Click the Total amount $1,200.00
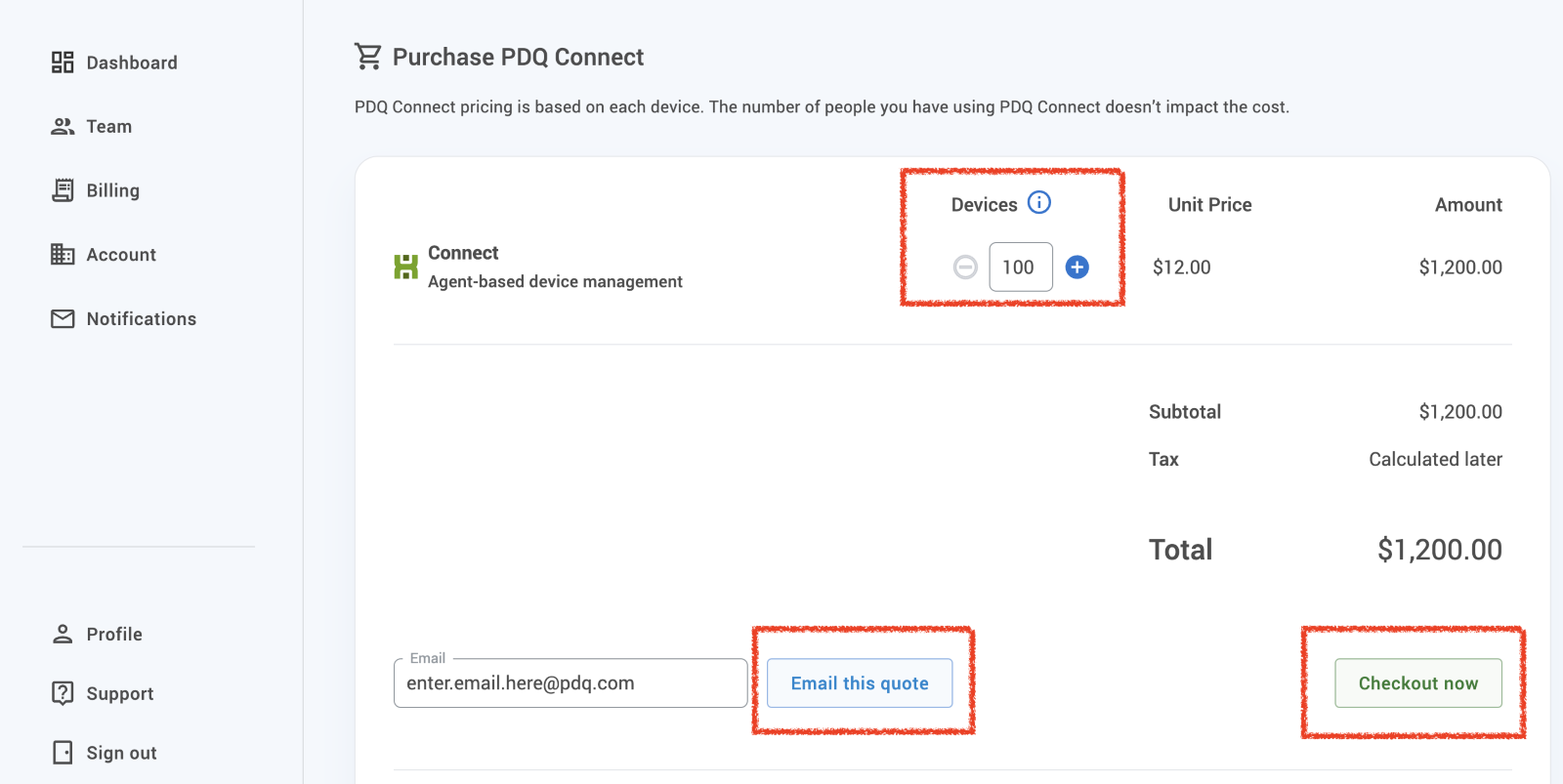 (1440, 550)
